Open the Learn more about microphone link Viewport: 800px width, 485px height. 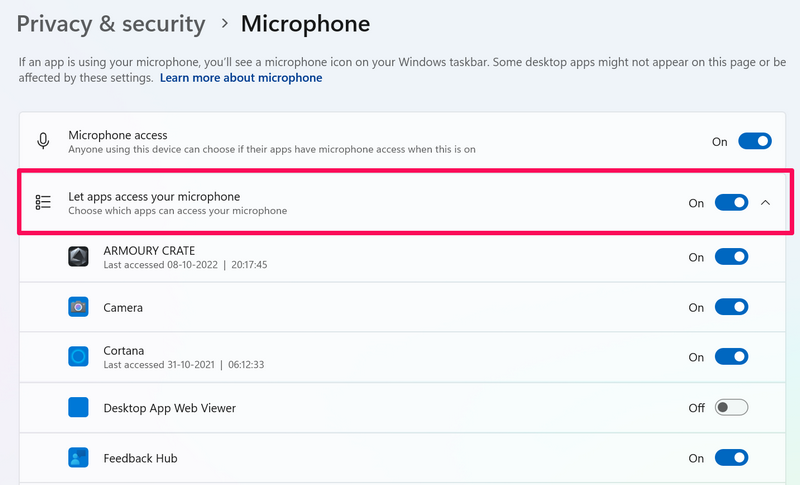tap(241, 78)
